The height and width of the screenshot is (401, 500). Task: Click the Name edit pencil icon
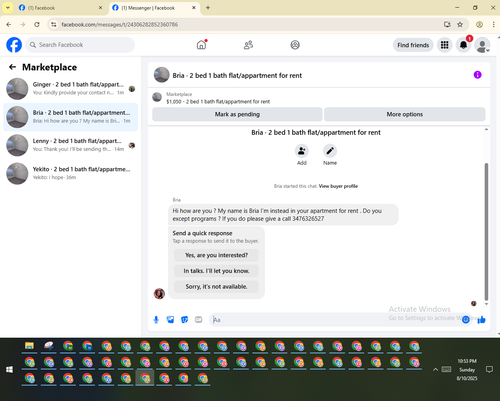point(330,151)
